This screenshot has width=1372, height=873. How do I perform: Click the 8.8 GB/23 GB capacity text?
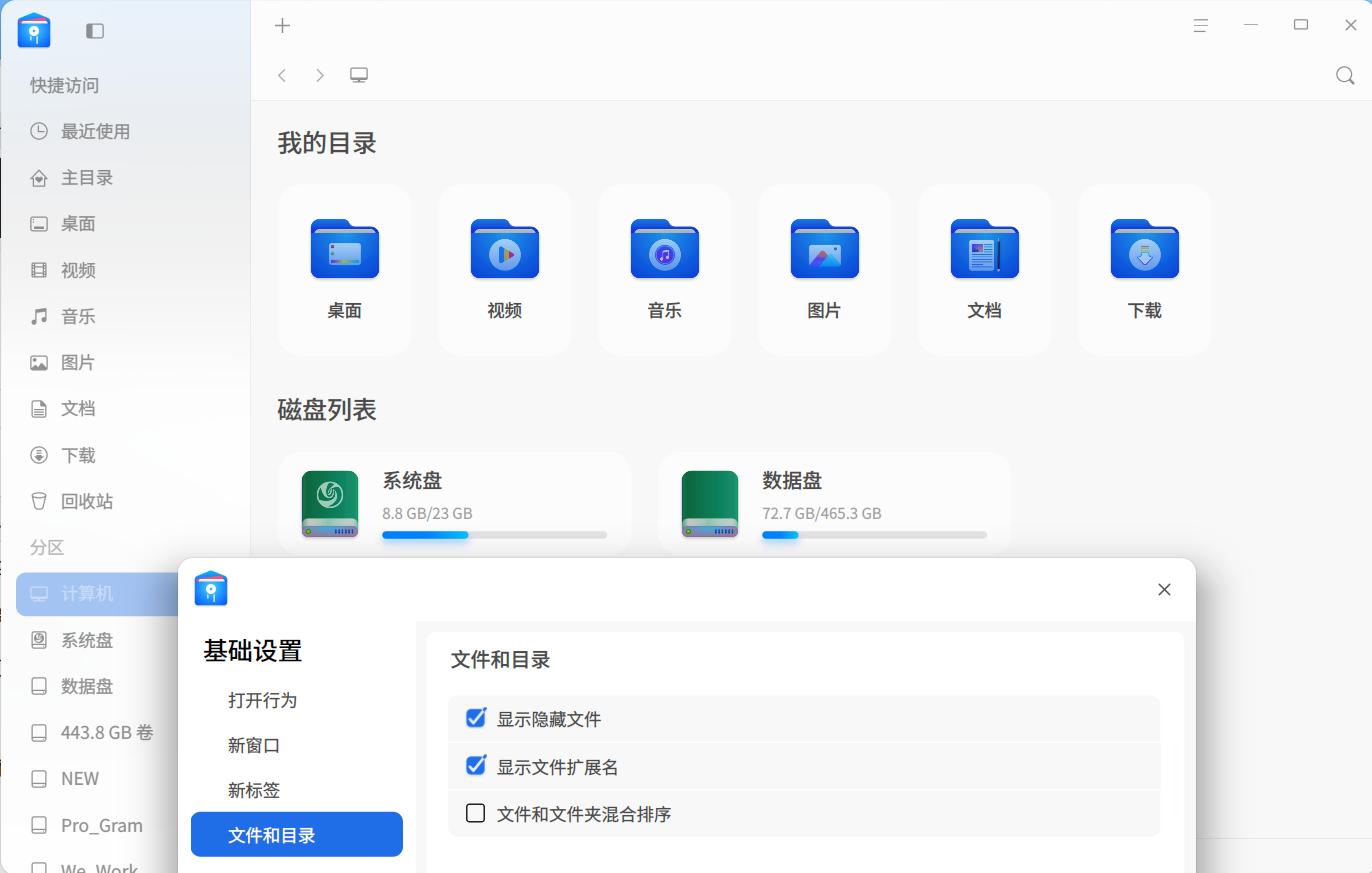pyautogui.click(x=427, y=513)
